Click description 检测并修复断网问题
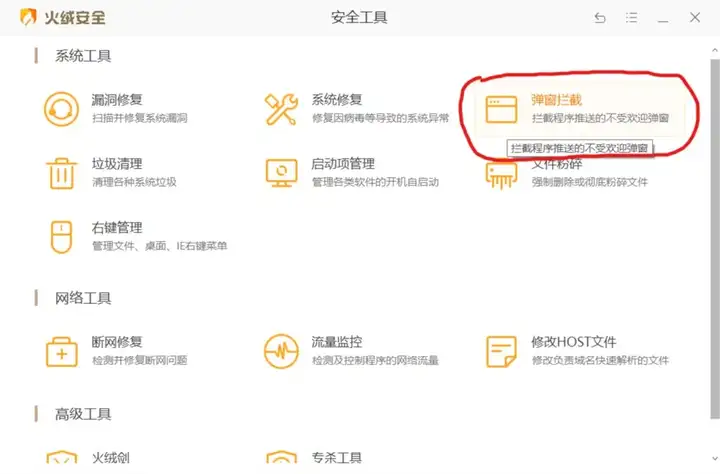This screenshot has height=474, width=720. point(140,360)
